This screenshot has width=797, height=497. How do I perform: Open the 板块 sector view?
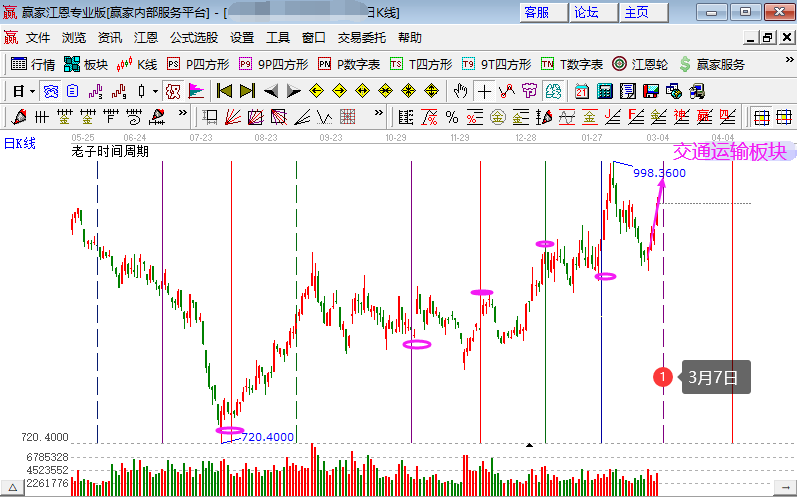[x=86, y=65]
